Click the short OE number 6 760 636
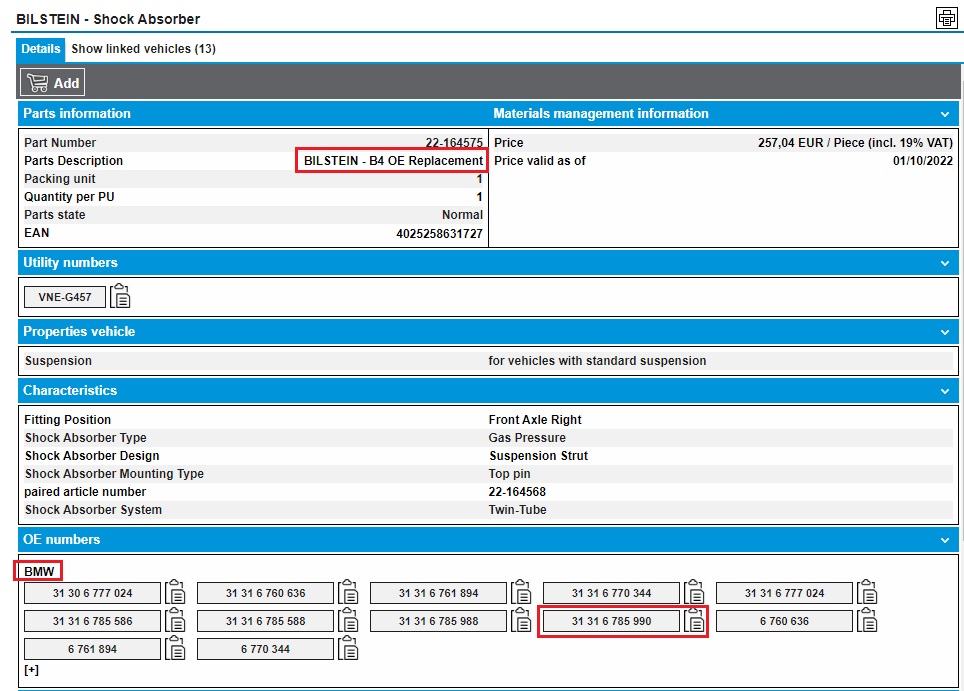Image resolution: width=964 pixels, height=691 pixels. point(784,621)
